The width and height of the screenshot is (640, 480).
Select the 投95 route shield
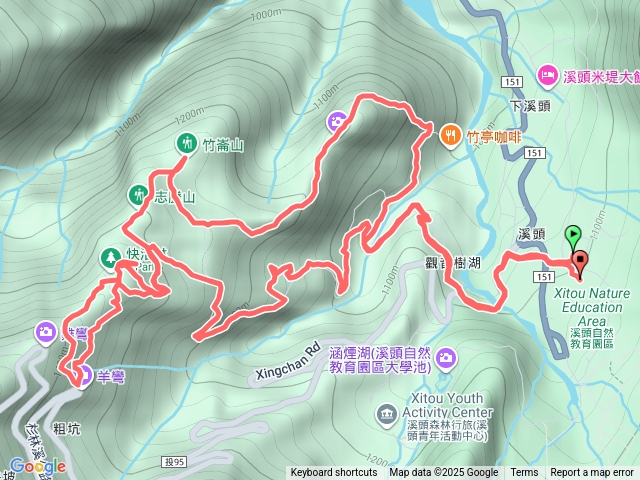[x=175, y=462]
